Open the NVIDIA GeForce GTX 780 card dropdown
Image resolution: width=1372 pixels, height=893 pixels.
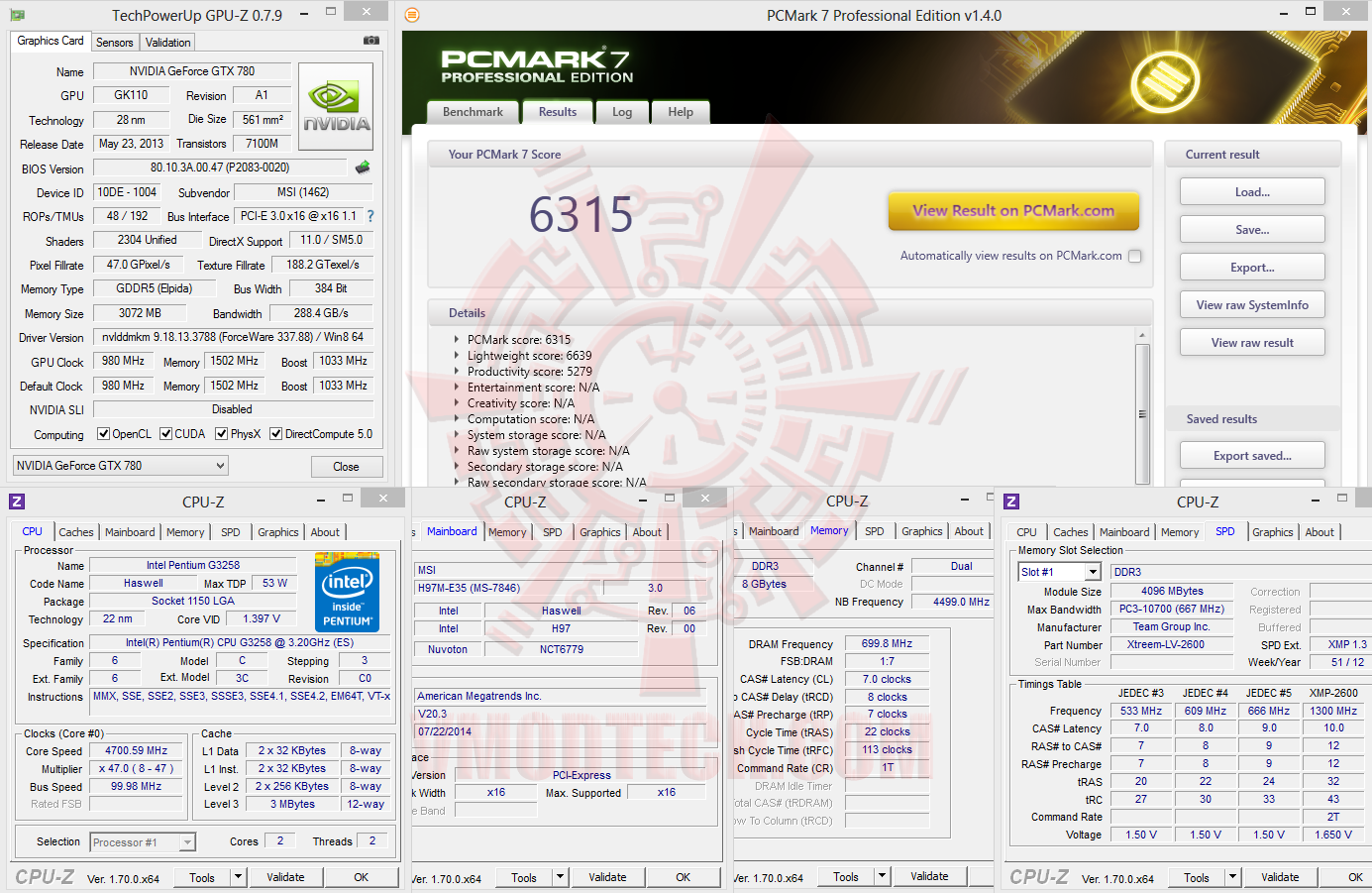[121, 466]
